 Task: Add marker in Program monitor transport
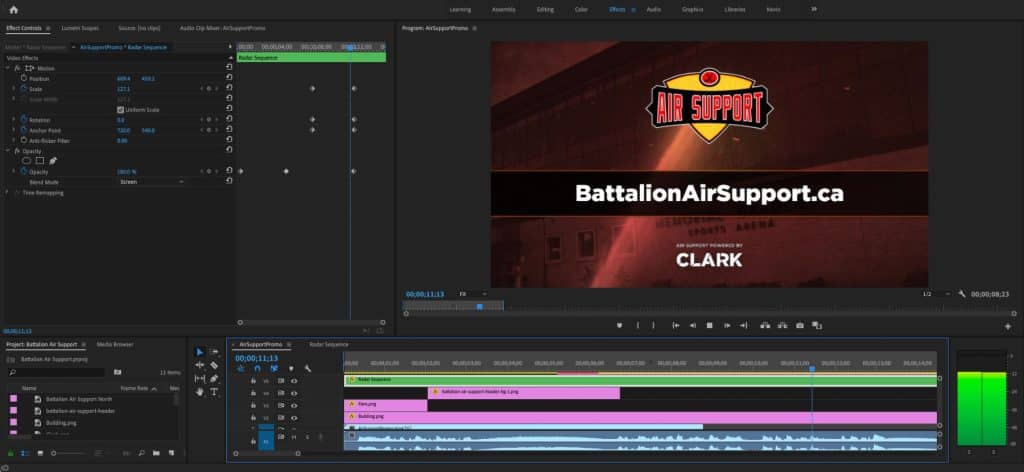click(x=619, y=325)
